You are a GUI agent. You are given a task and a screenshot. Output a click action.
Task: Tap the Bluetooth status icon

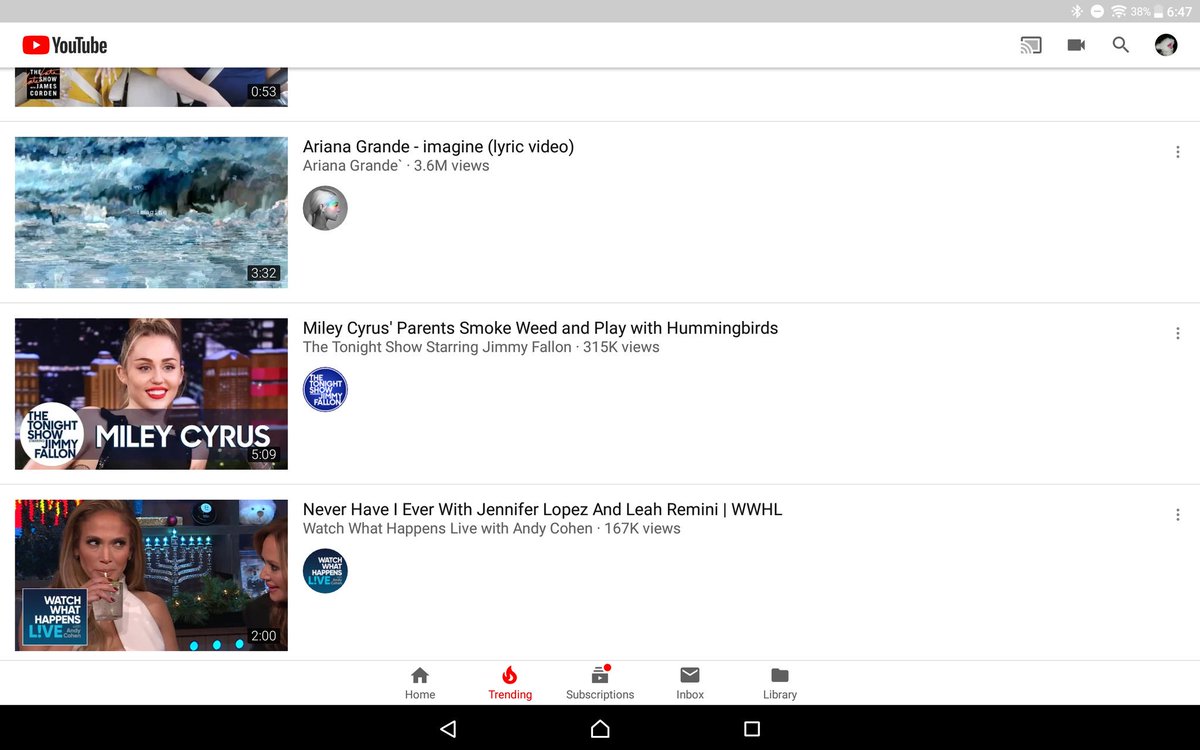click(x=1077, y=11)
